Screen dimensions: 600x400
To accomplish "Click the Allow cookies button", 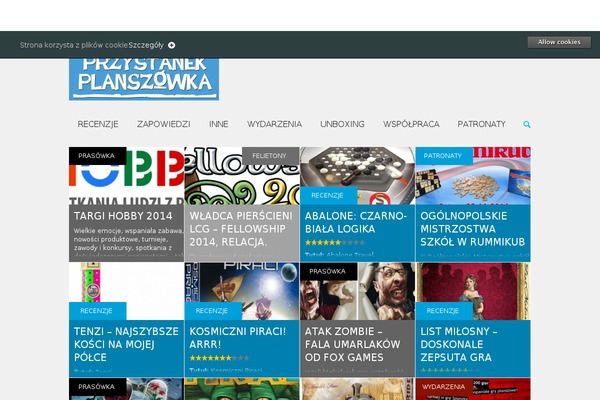I will point(559,42).
